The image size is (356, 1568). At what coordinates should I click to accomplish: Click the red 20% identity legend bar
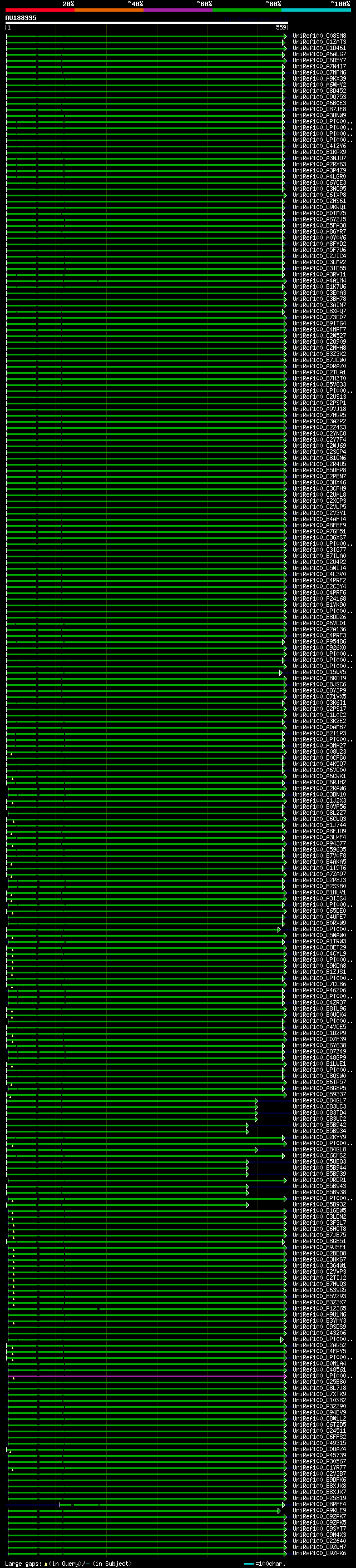pyautogui.click(x=39, y=11)
